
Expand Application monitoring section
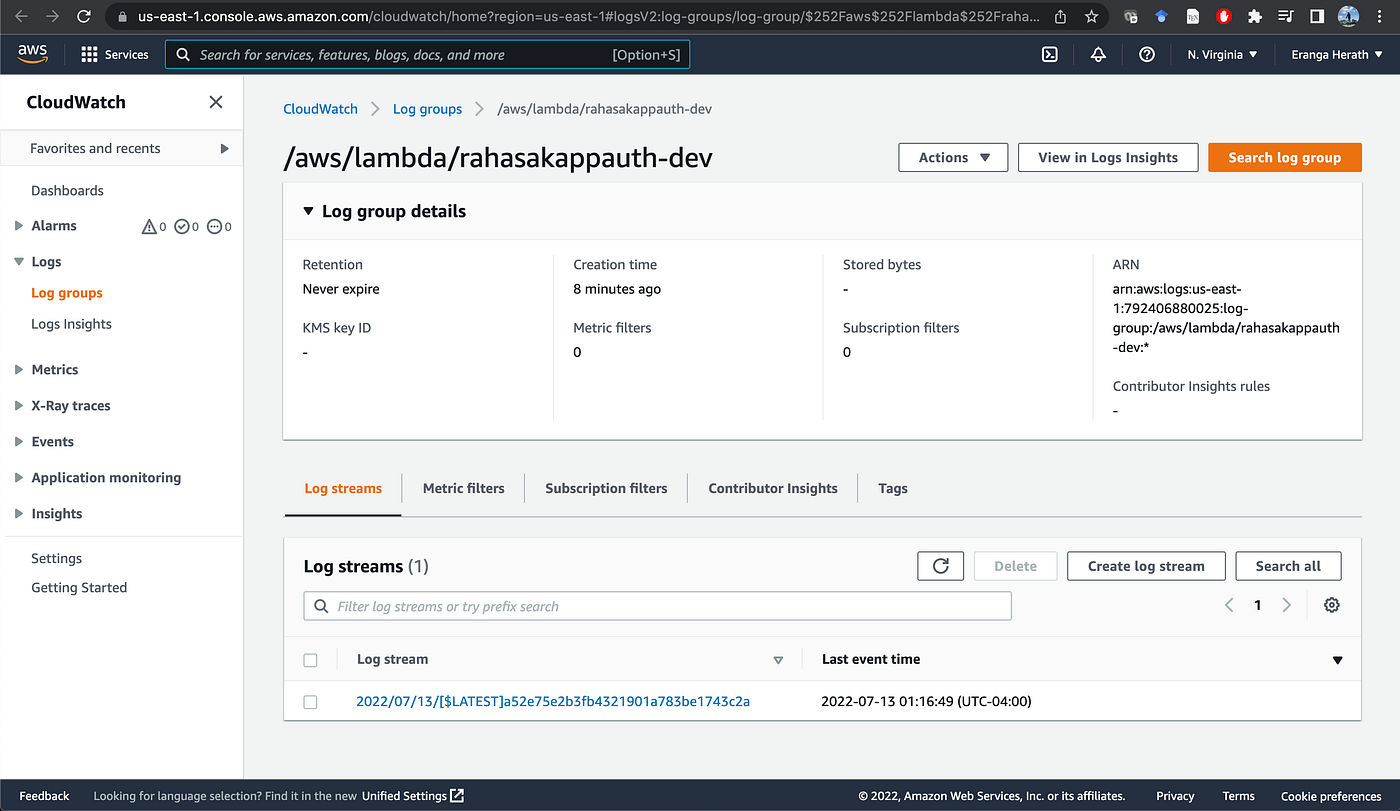point(19,478)
